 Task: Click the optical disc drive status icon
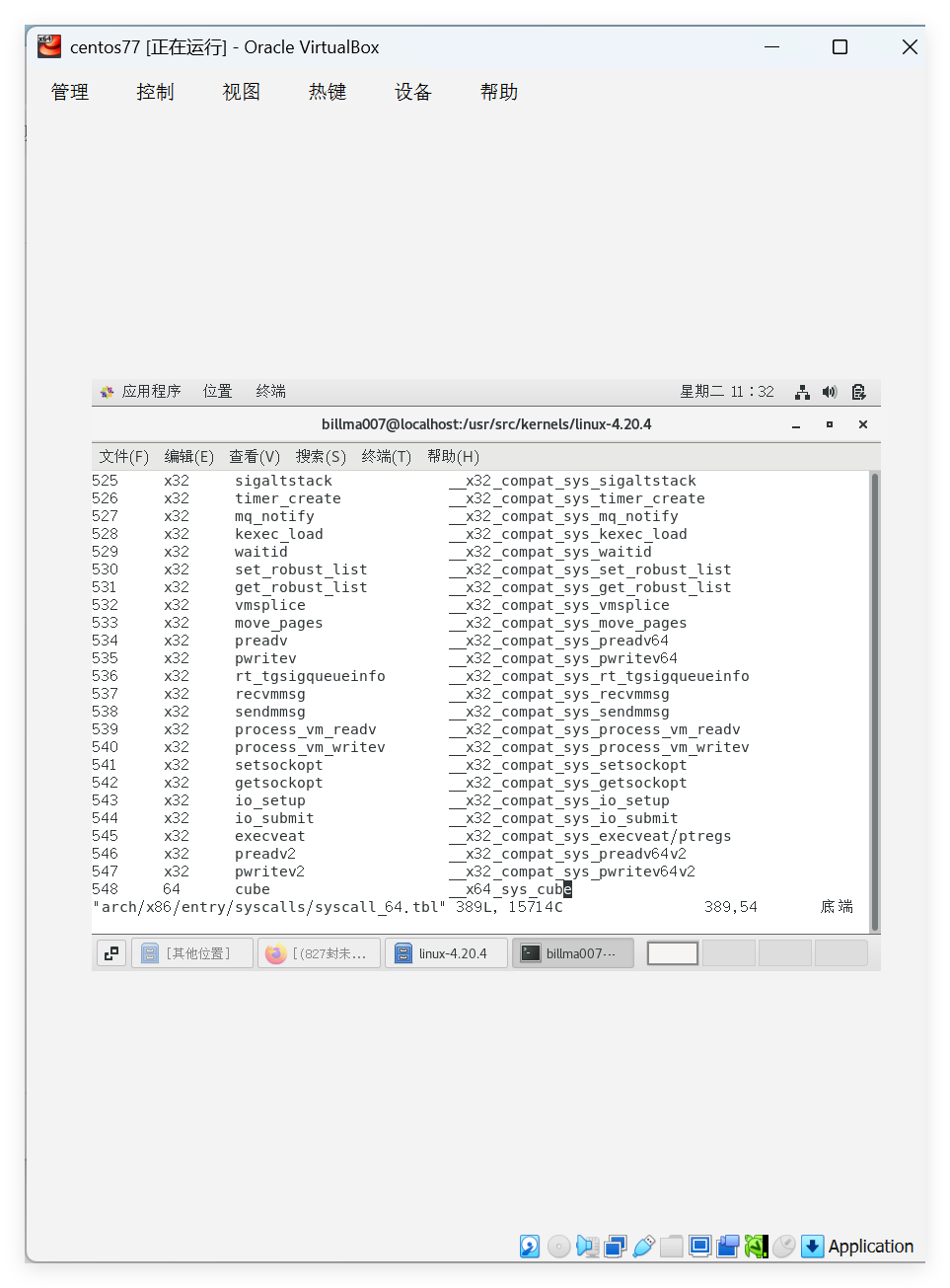pos(558,1247)
